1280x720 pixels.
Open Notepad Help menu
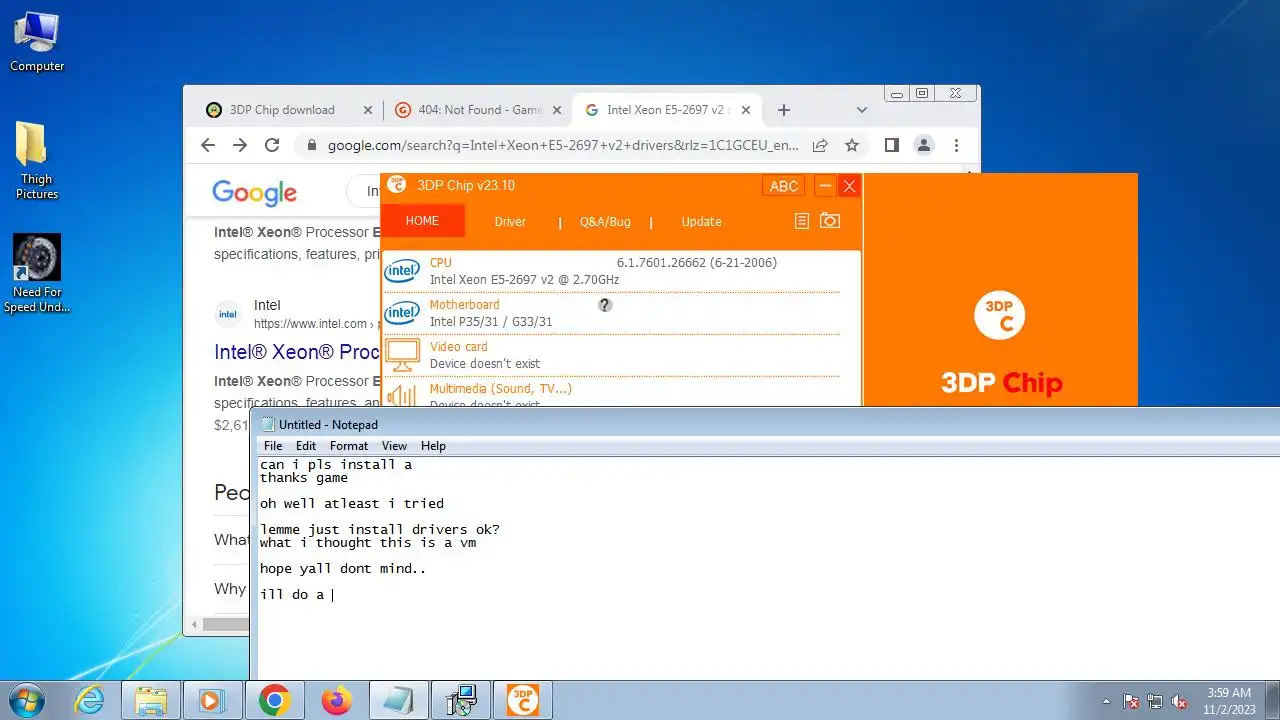coord(433,446)
